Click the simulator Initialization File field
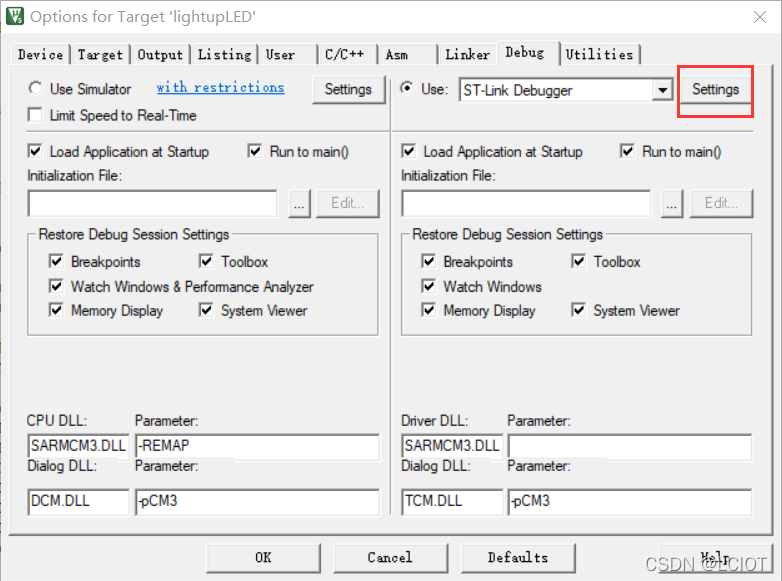The height and width of the screenshot is (581, 782). click(x=153, y=203)
